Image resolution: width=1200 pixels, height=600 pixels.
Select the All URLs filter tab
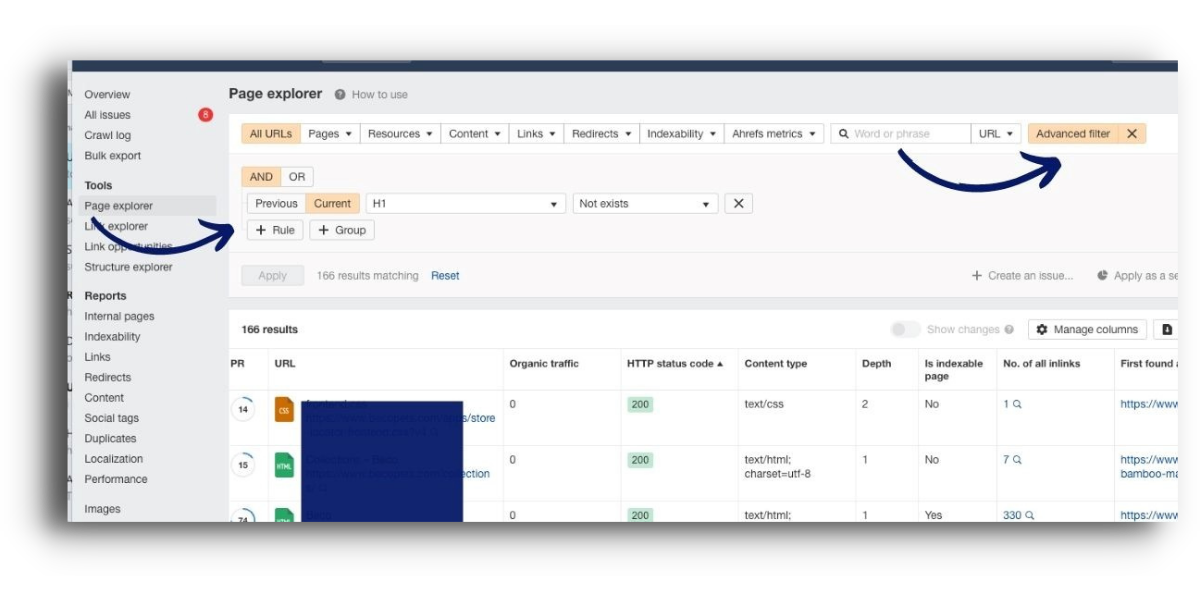[x=270, y=134]
